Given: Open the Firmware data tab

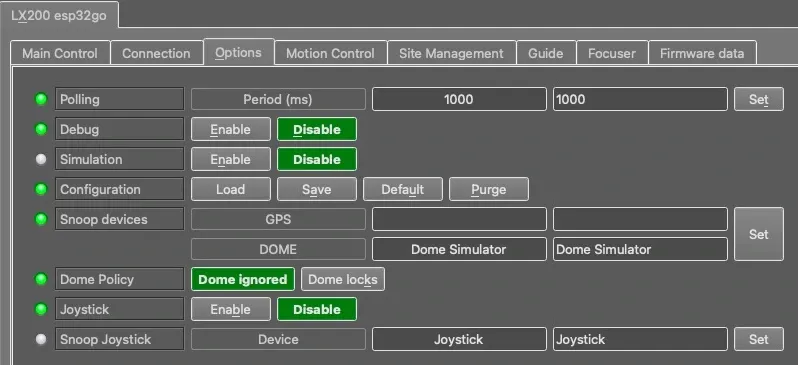Looking at the screenshot, I should click(x=702, y=53).
